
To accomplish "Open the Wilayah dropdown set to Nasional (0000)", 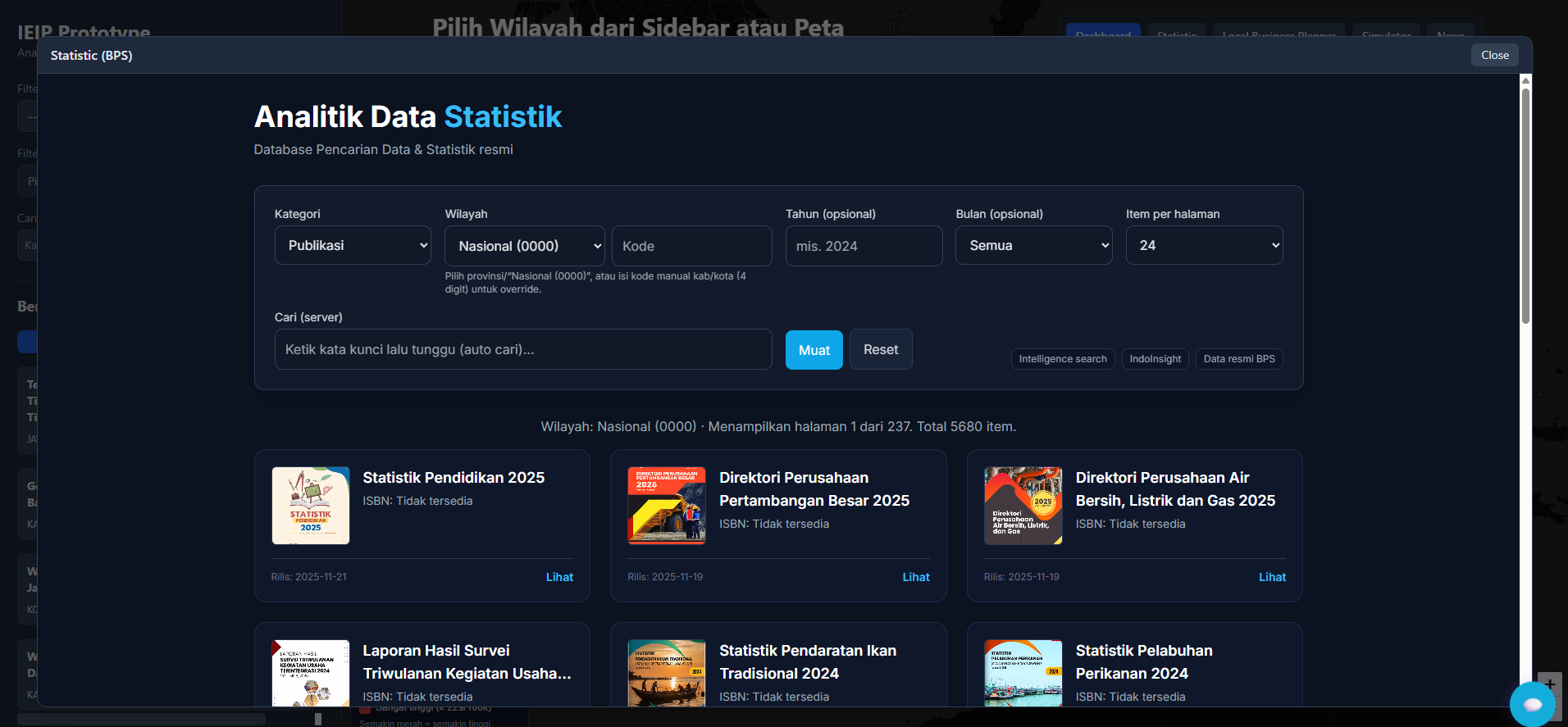I will point(524,246).
